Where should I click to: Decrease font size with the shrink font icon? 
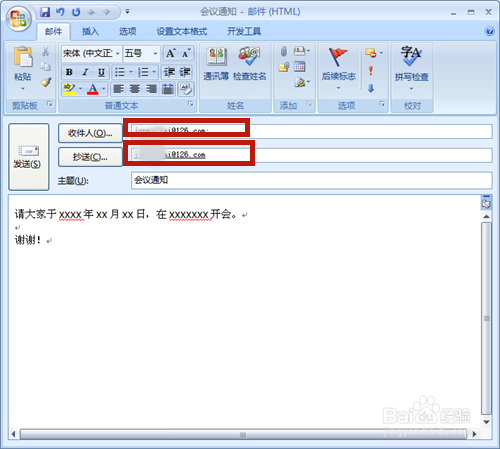[186, 53]
